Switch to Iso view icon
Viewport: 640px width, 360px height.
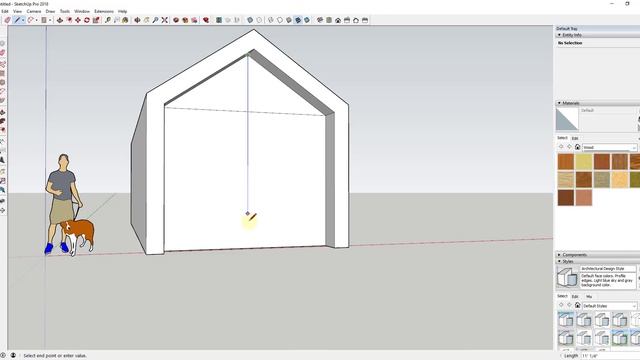(320, 20)
